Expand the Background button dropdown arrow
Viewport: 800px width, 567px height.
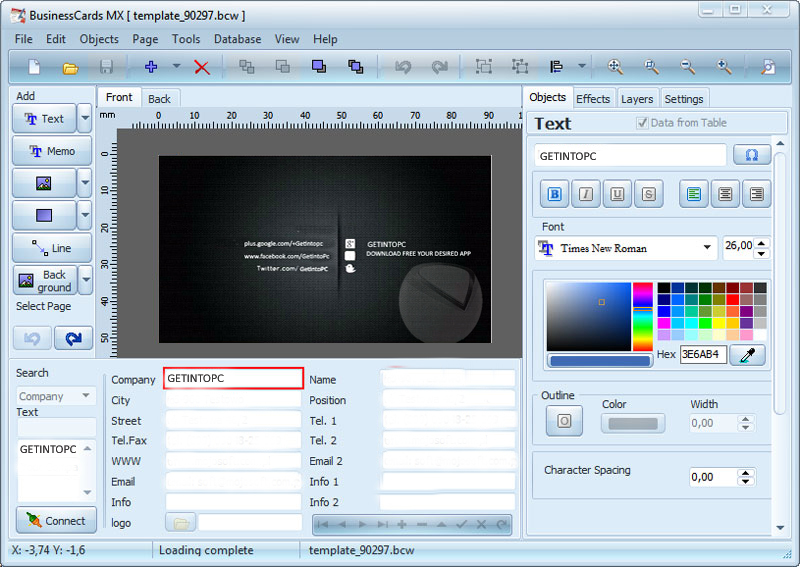point(86,280)
